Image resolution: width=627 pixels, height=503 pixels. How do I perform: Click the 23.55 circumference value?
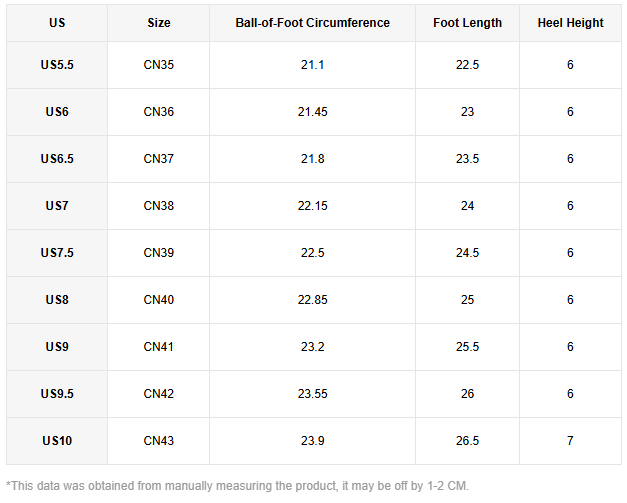[x=312, y=394]
